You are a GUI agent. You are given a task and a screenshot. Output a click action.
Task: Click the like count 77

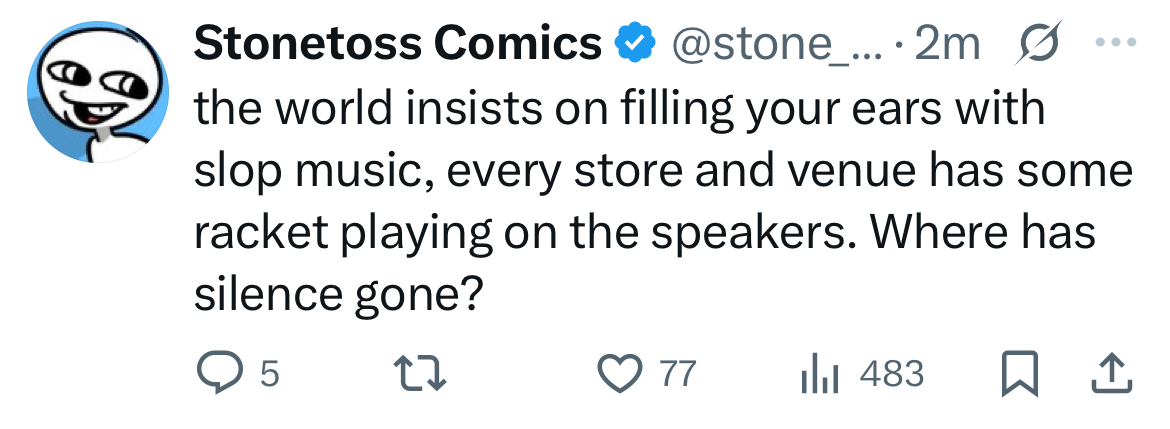point(678,374)
